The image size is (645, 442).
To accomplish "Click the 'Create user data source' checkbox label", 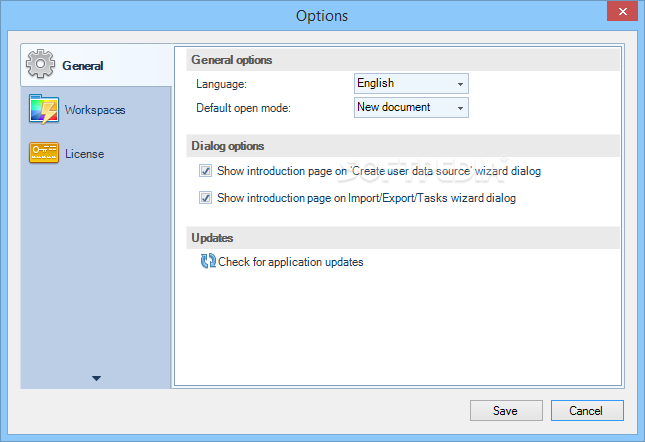I will tap(379, 171).
